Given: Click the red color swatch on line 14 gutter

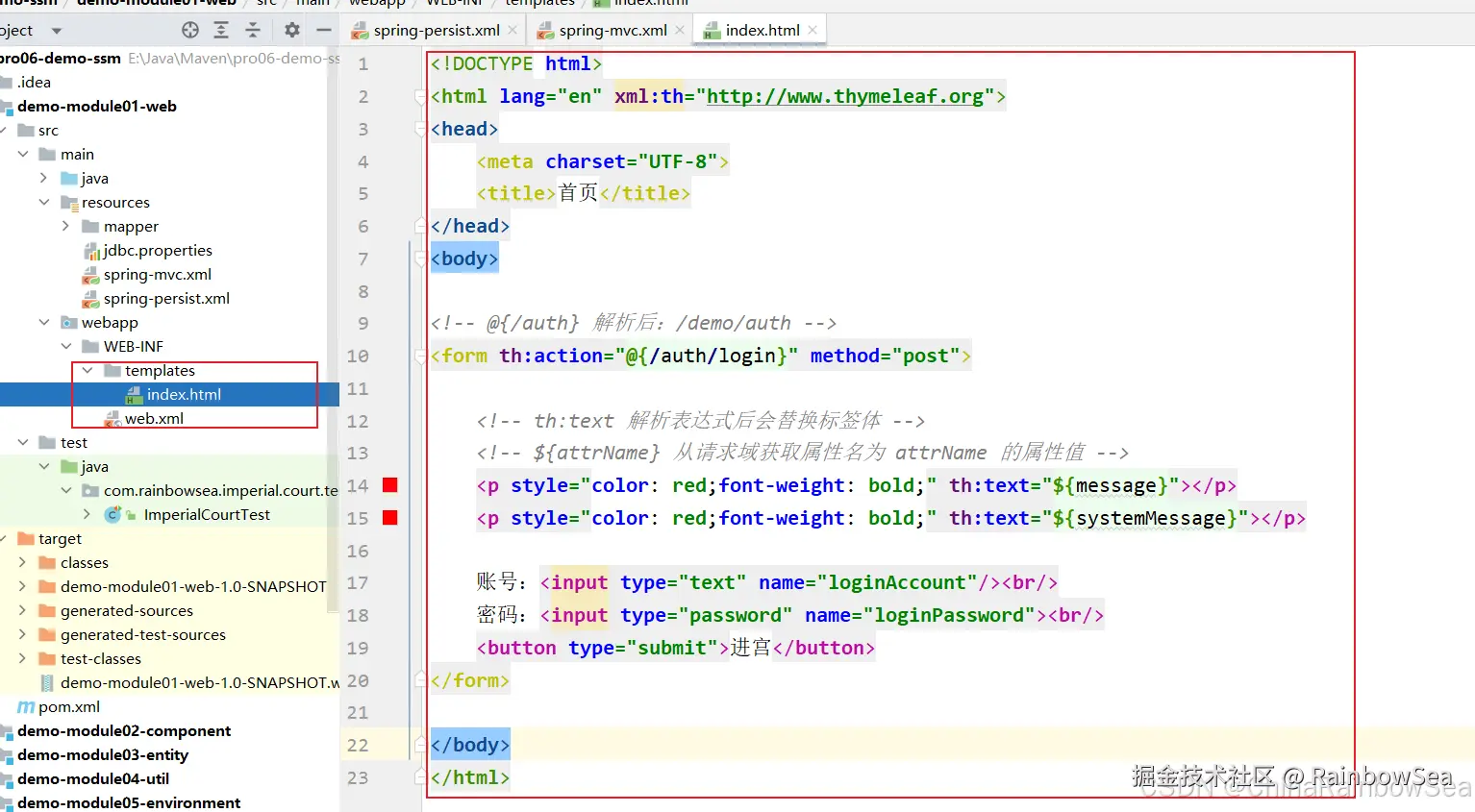Looking at the screenshot, I should point(389,485).
